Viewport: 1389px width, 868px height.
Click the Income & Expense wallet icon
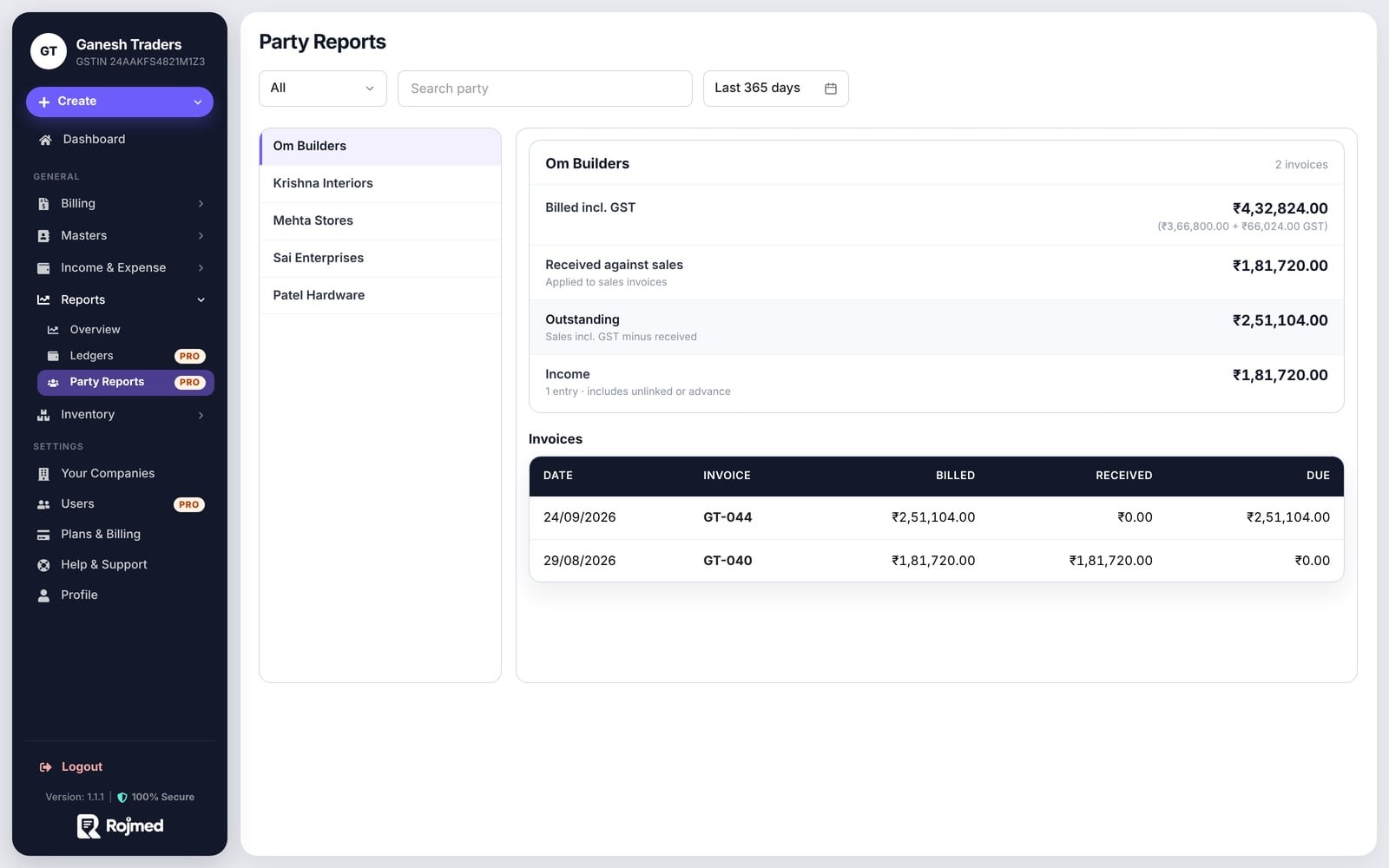click(43, 268)
